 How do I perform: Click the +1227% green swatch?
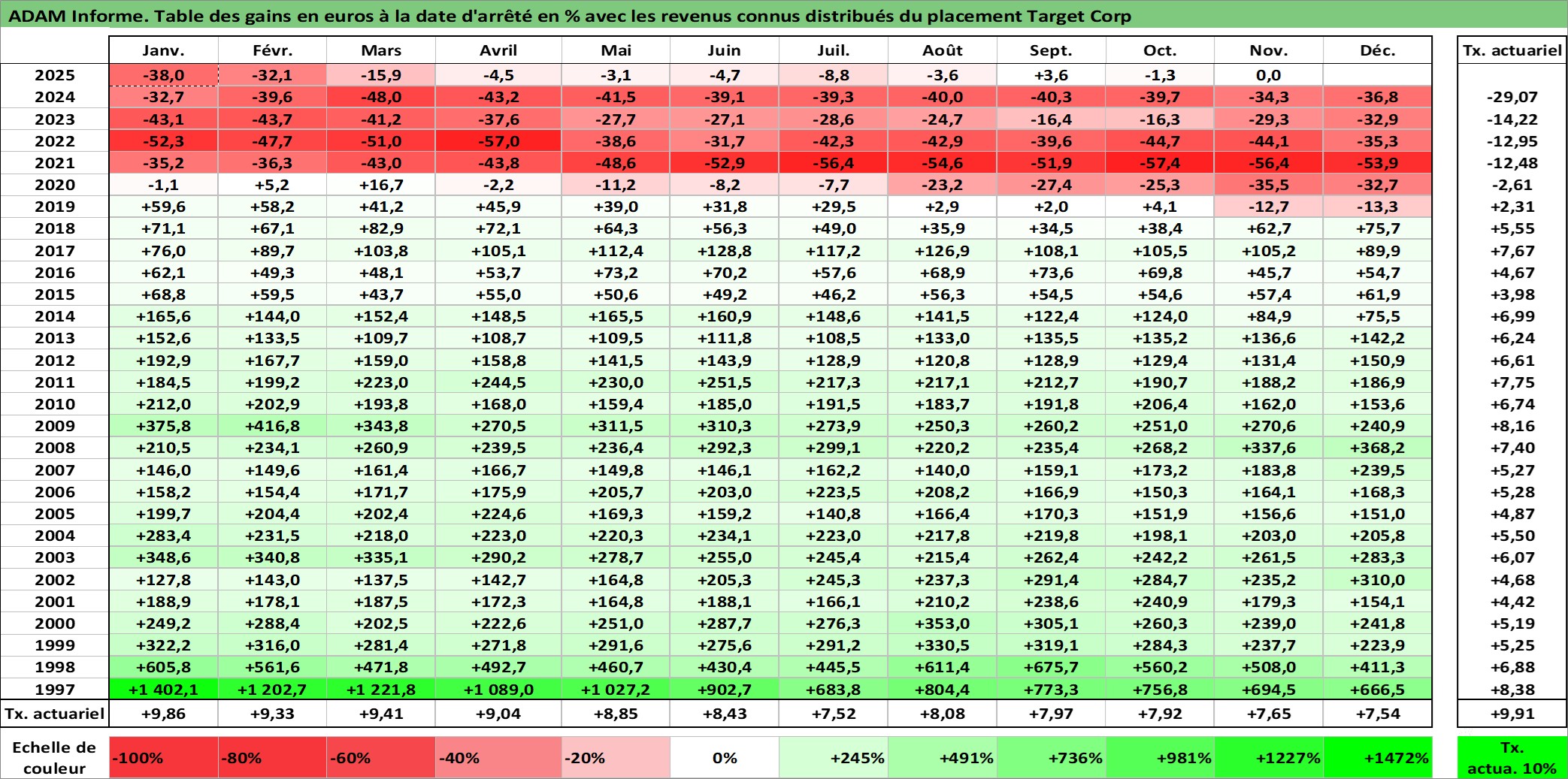(1269, 758)
